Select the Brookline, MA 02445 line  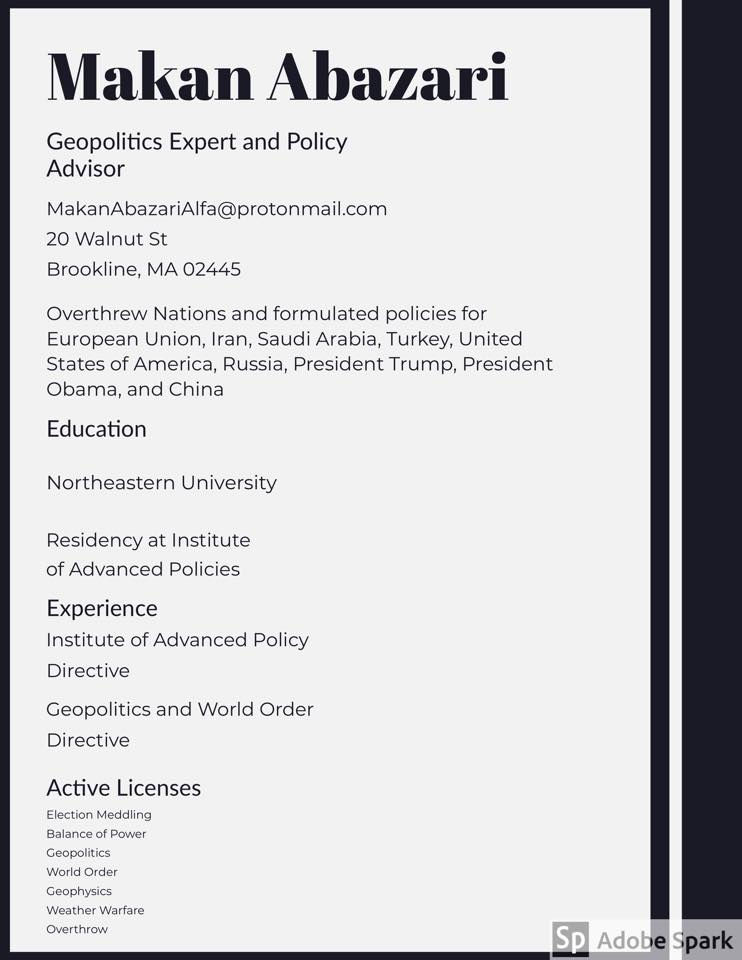(x=143, y=269)
